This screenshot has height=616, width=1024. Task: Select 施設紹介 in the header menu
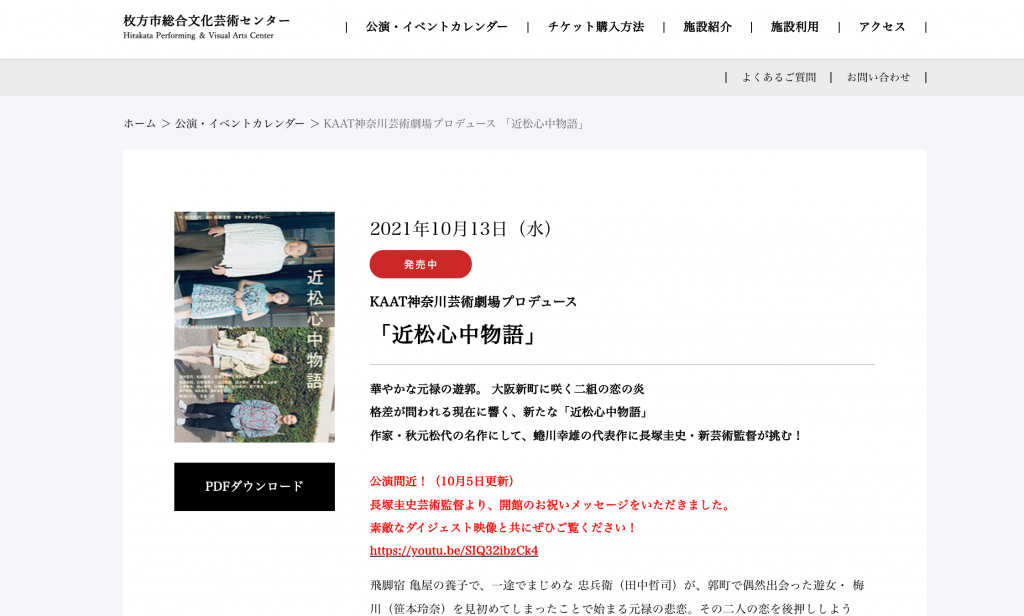[x=707, y=27]
